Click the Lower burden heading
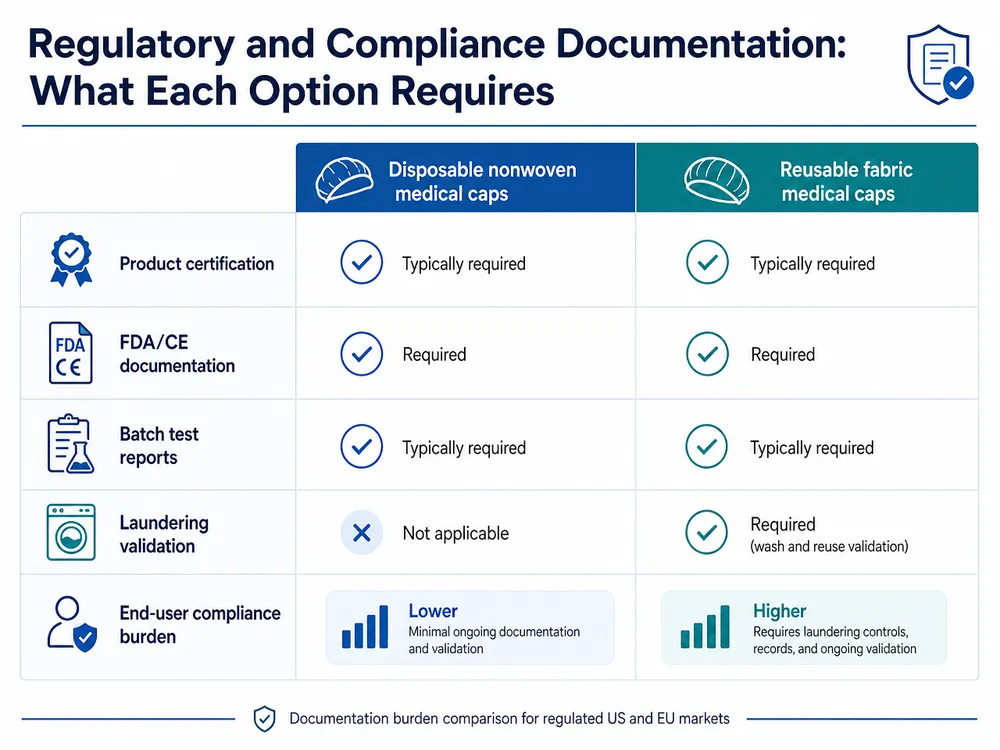 [433, 611]
